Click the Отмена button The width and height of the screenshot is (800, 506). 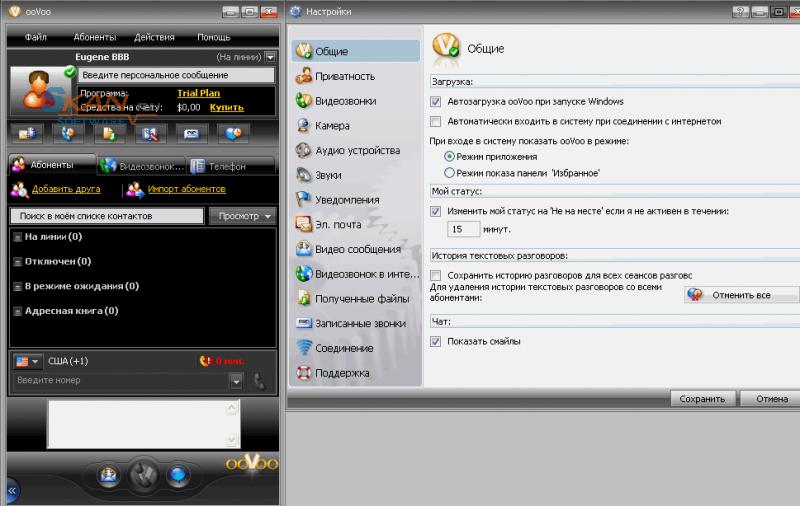(x=771, y=398)
